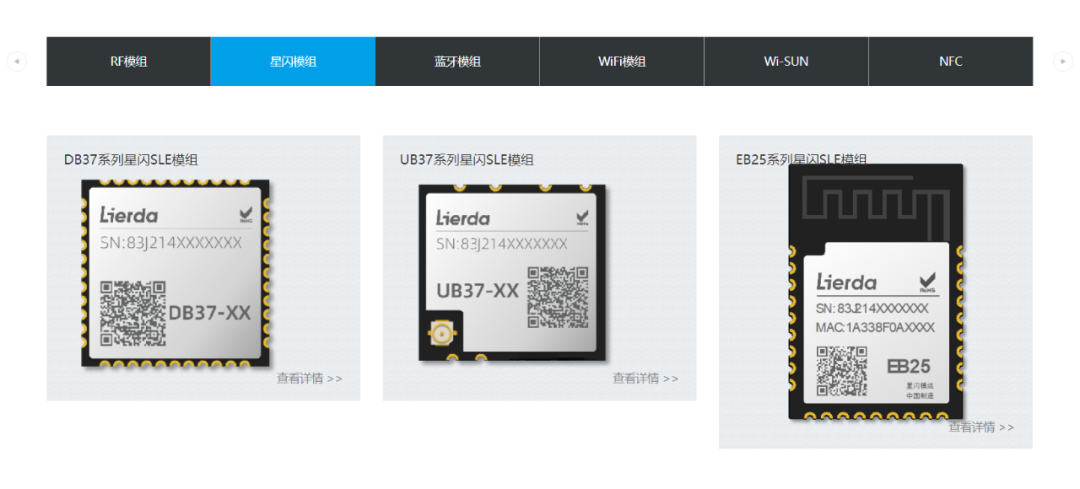This screenshot has height=489, width=1080.
Task: Go to the Wi-SUN tab
Action: 786,61
